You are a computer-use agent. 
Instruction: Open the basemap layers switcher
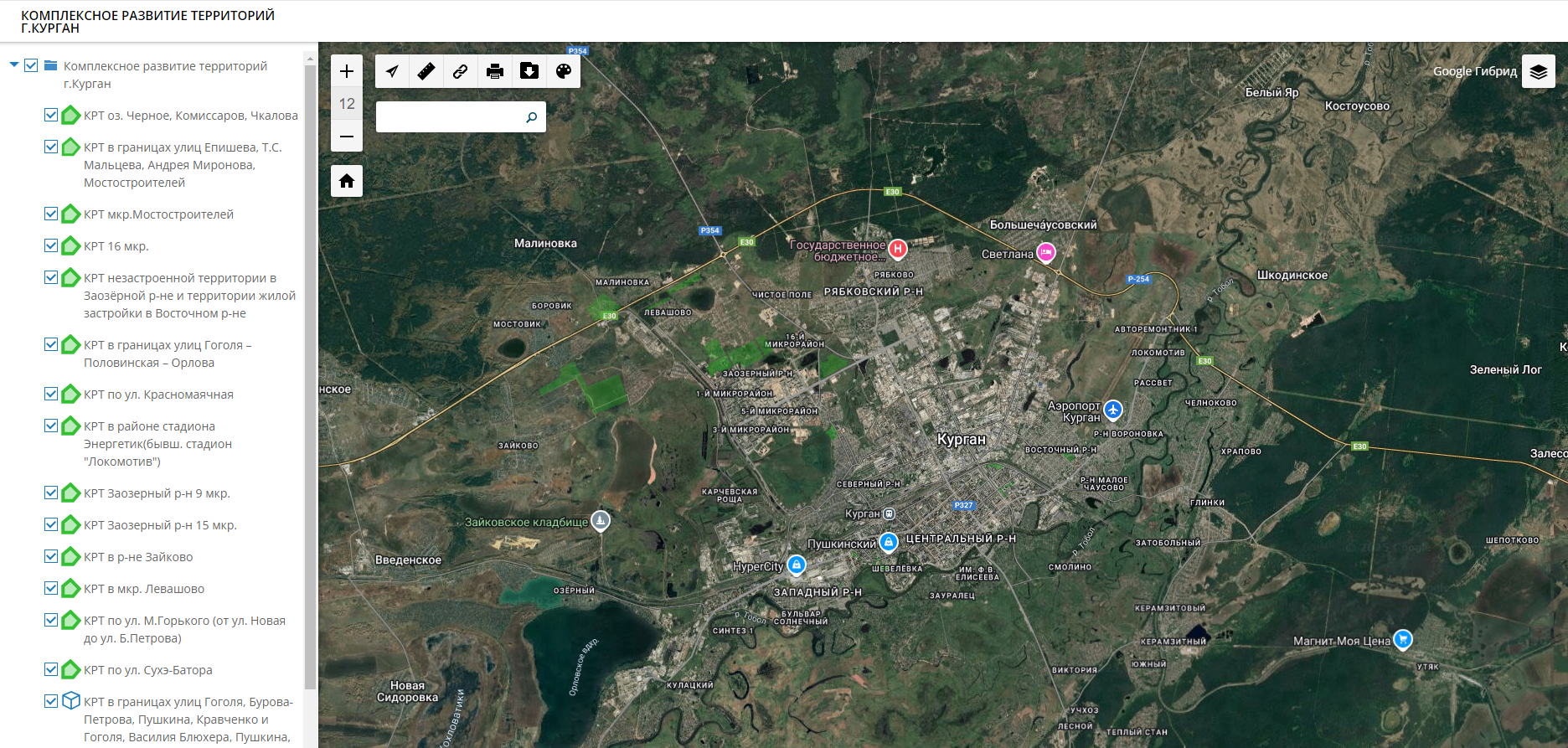click(1539, 72)
